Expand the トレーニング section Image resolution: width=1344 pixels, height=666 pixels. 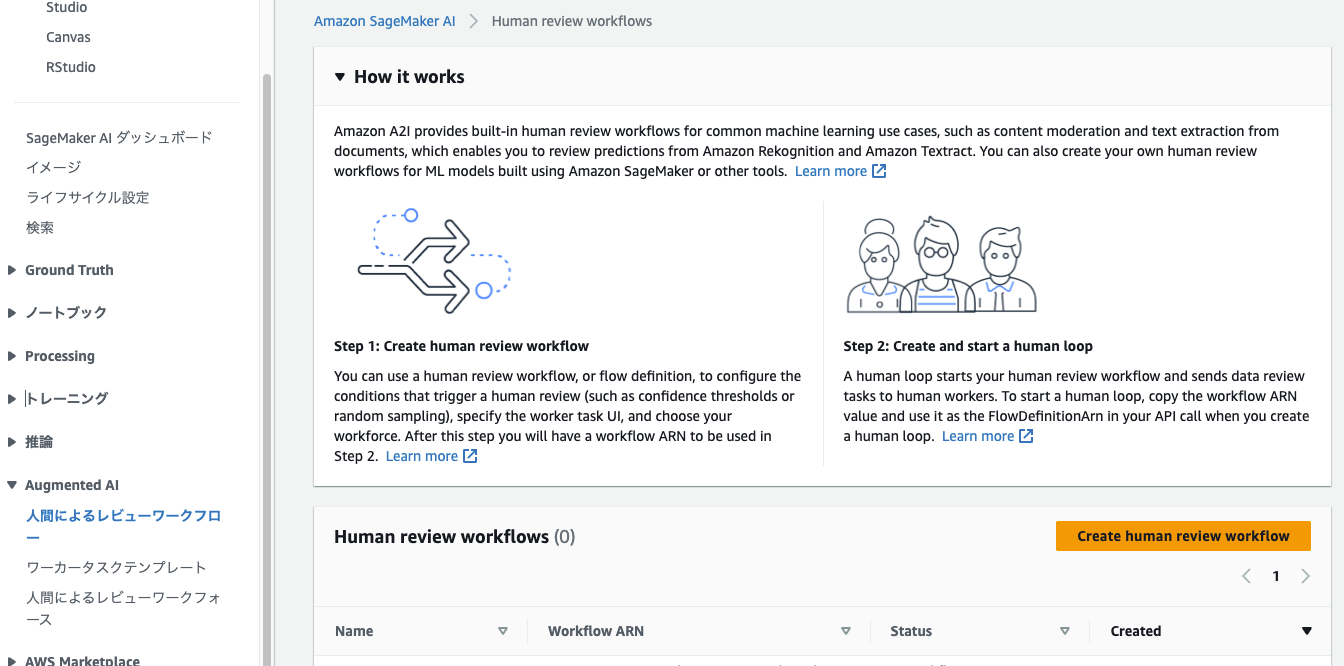12,399
